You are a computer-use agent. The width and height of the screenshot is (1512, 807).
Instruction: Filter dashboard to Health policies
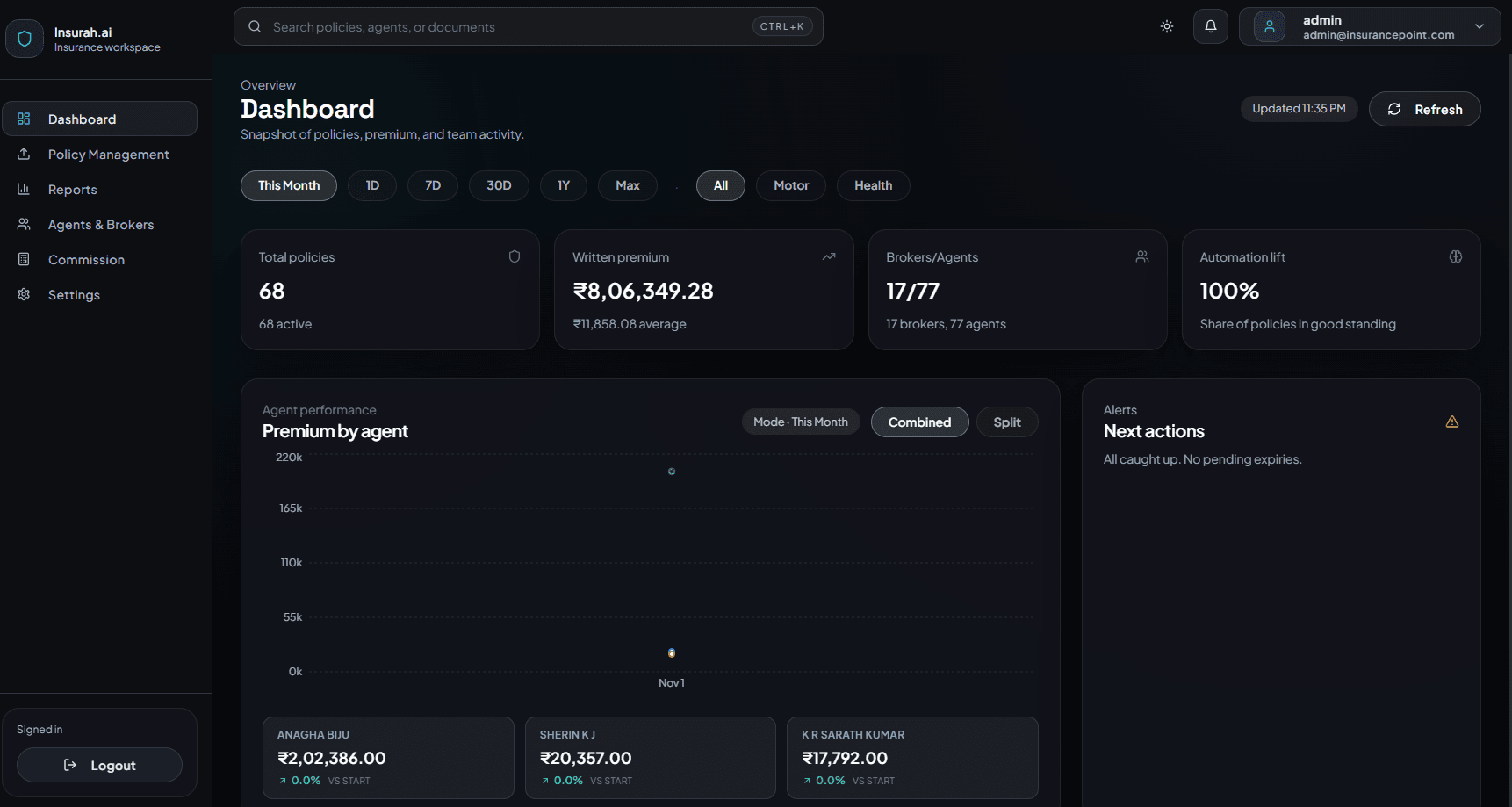[873, 185]
